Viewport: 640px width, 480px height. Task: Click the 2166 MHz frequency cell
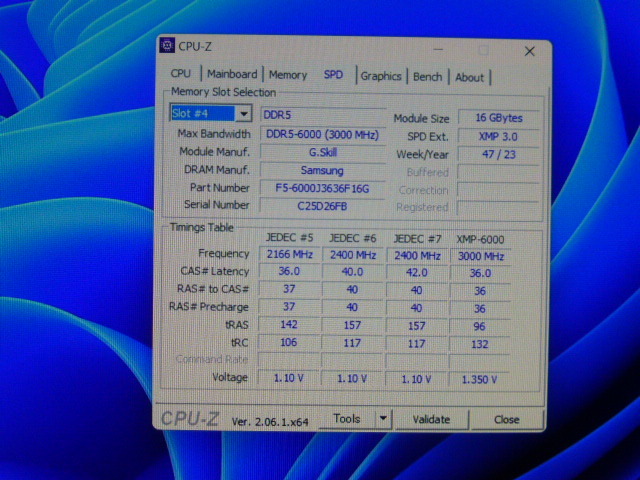tap(289, 255)
